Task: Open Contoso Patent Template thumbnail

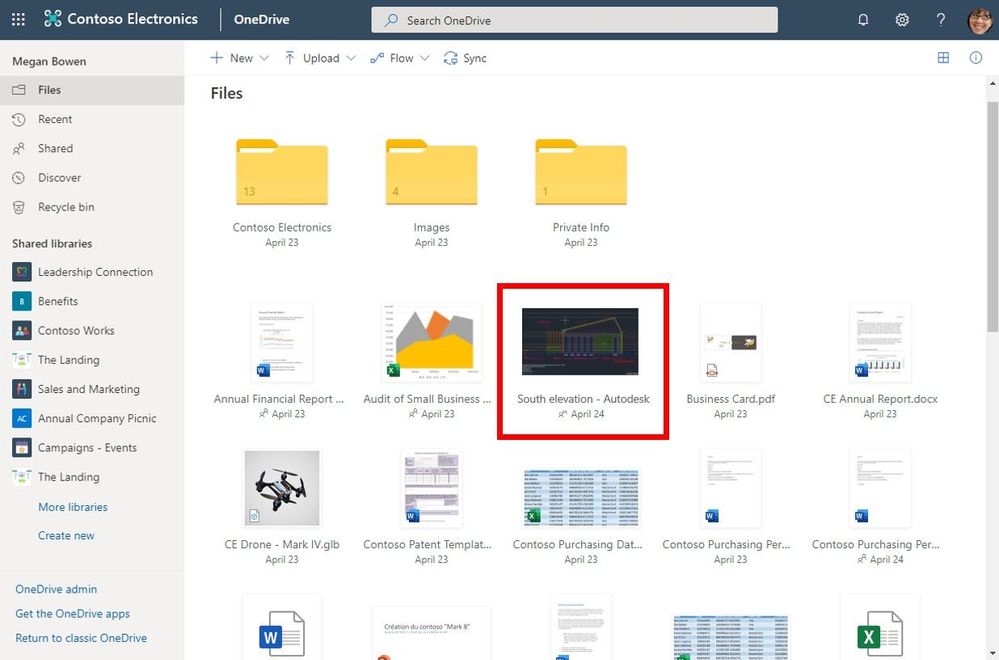Action: pos(431,488)
